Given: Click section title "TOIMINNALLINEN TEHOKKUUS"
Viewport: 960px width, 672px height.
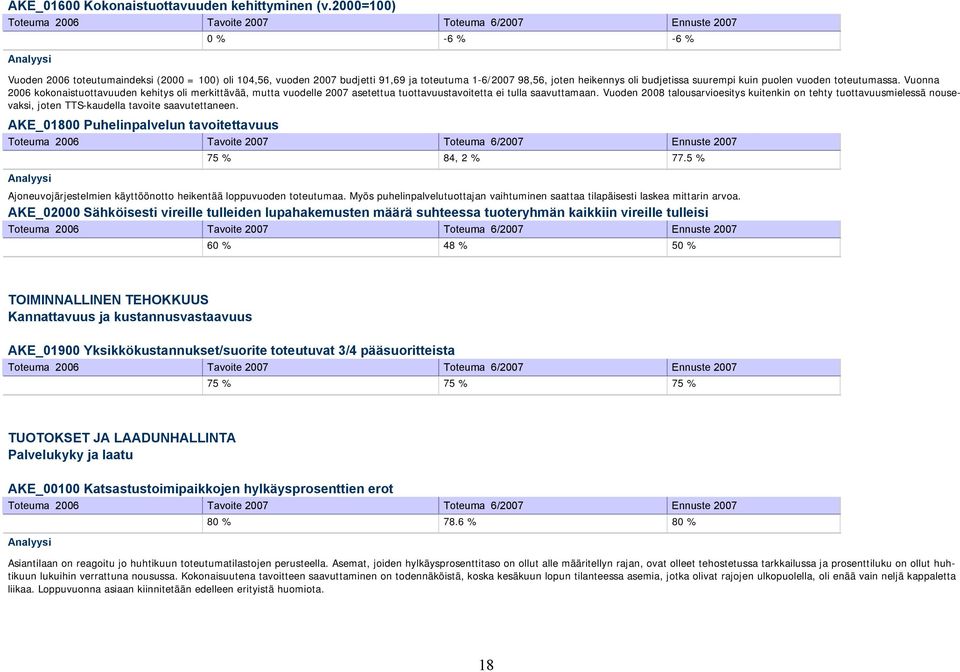Looking at the screenshot, I should tap(108, 300).
